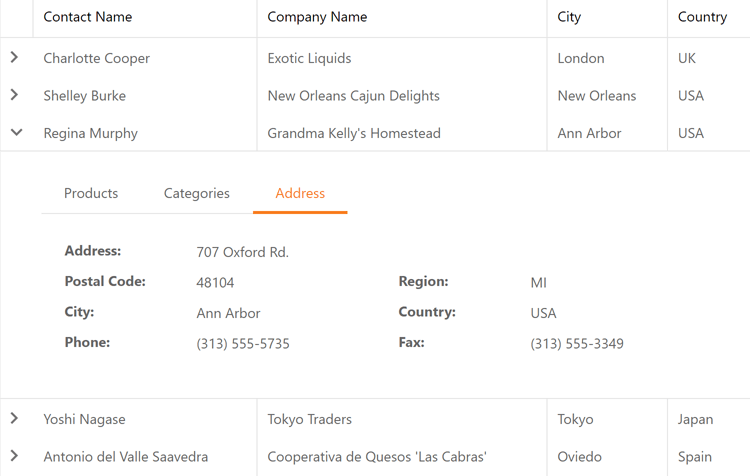Click the Company Name column header
Screen dimensions: 750x476
[x=317, y=17]
